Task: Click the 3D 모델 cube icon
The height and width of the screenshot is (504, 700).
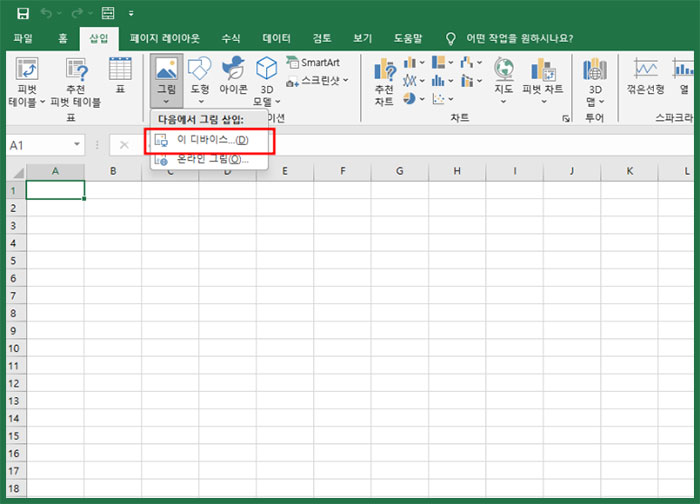Action: pos(267,69)
